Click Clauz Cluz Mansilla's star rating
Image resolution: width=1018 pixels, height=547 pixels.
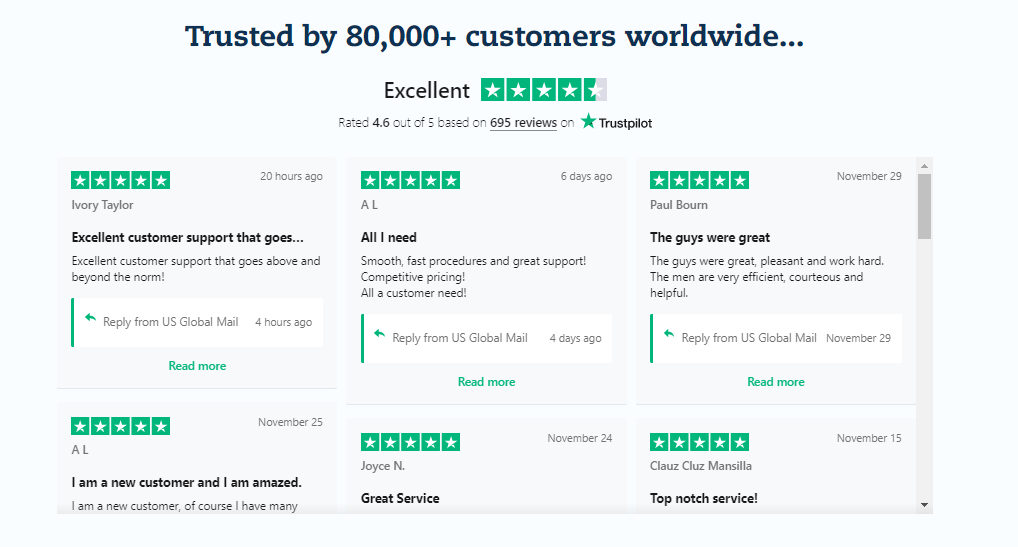699,442
